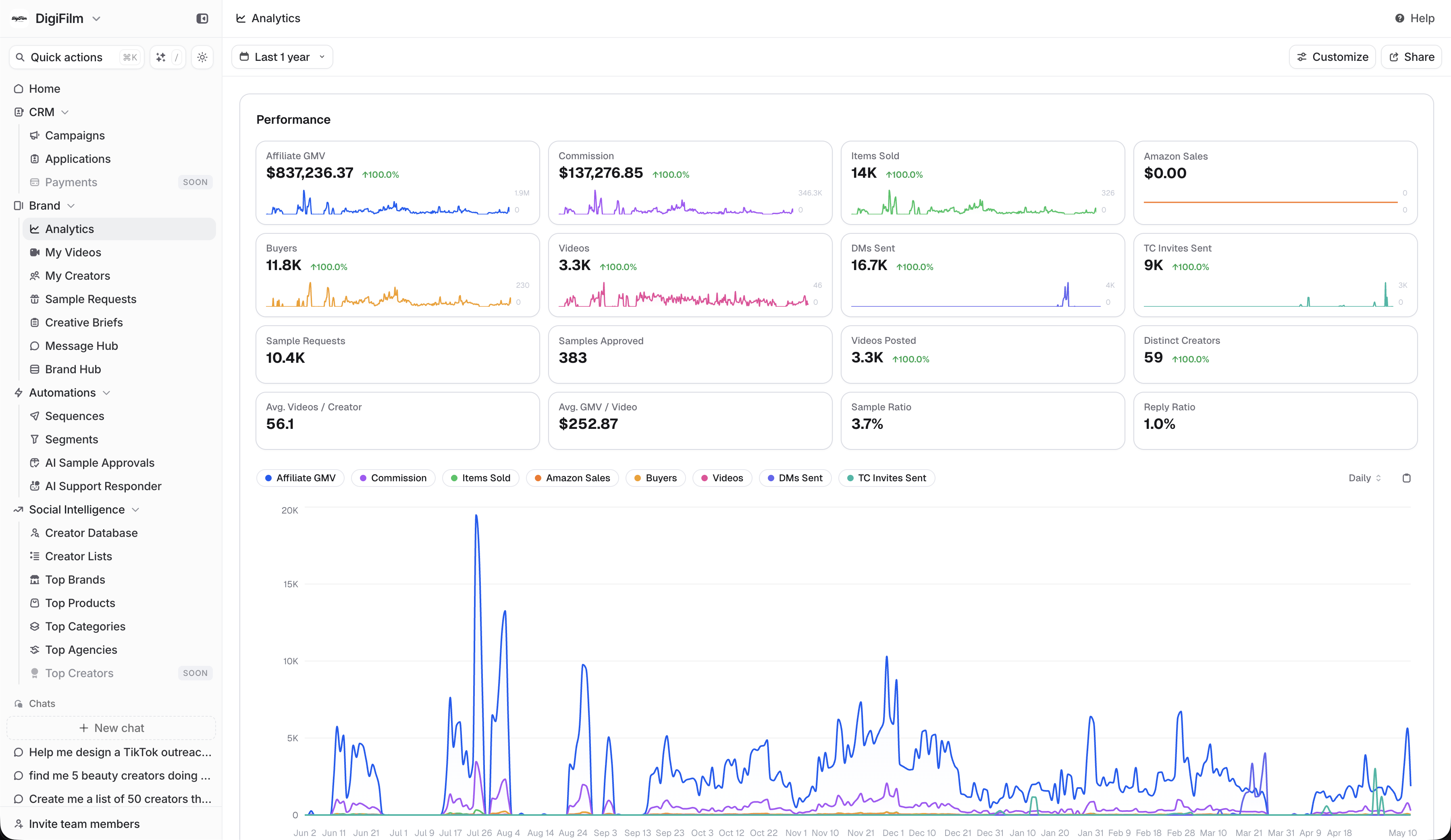Click the Amazon Sales $0.00 card

[x=1275, y=183]
